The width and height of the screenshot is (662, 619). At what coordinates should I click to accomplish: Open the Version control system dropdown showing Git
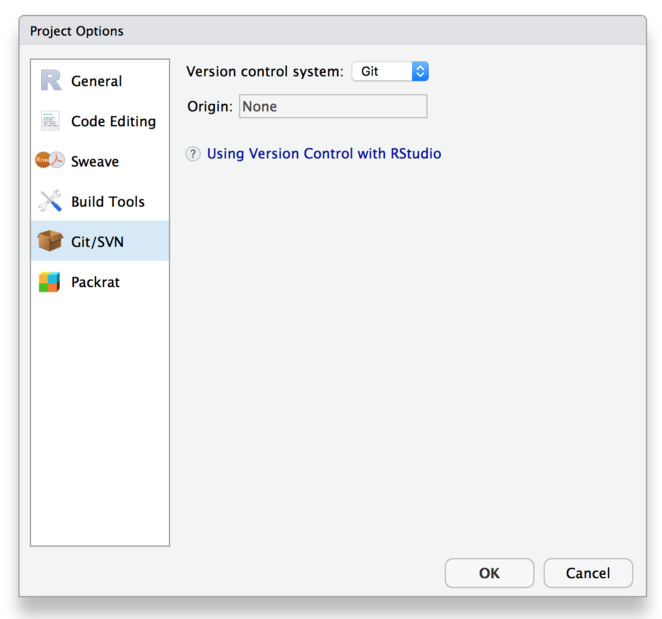pos(390,71)
